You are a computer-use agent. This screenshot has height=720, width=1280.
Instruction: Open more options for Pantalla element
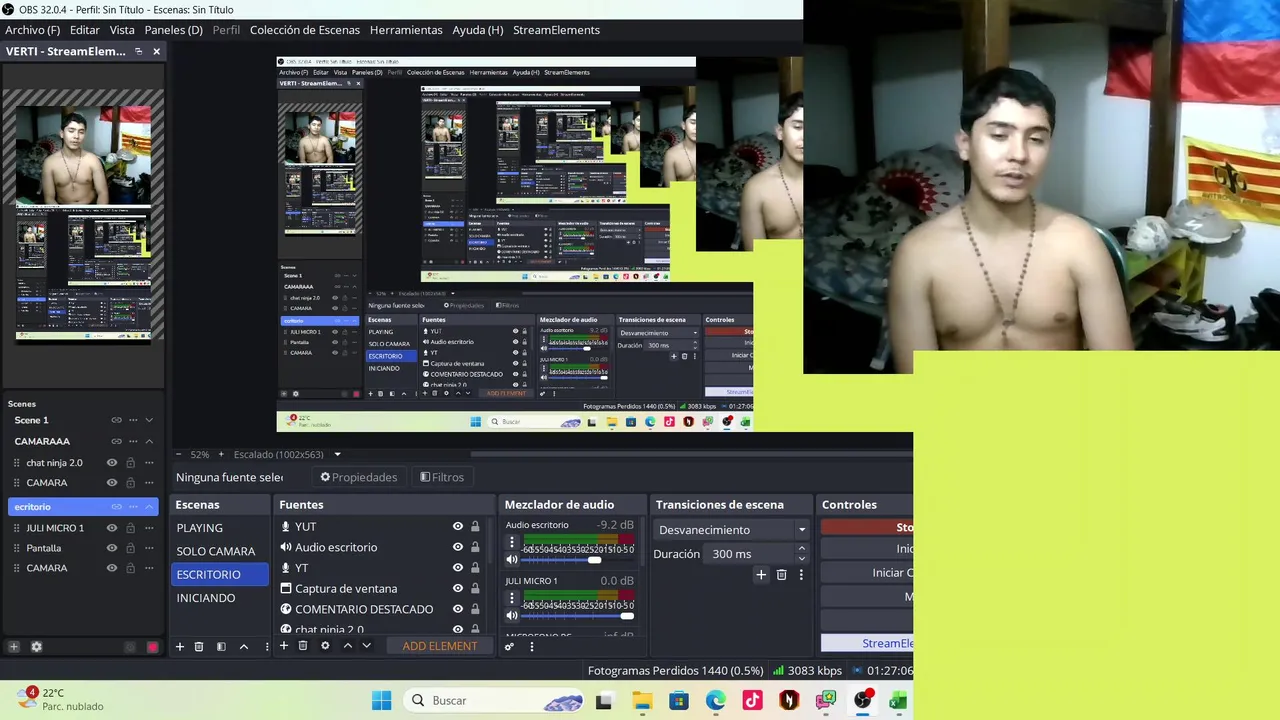pyautogui.click(x=149, y=548)
